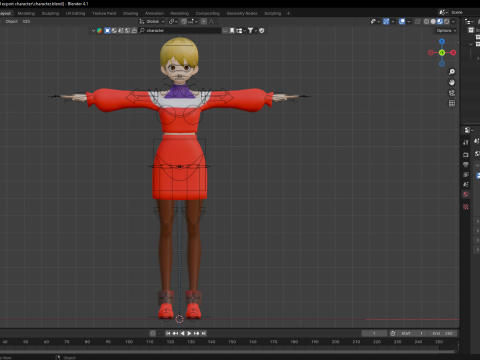Open the pivot point dropdown
This screenshot has width=480, height=360.
tap(173, 21)
